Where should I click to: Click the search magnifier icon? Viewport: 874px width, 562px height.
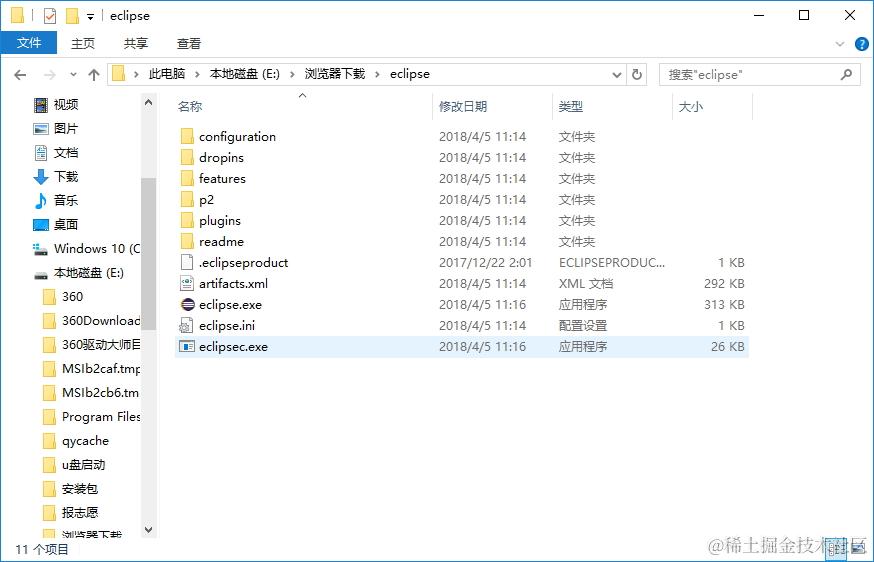tap(847, 74)
